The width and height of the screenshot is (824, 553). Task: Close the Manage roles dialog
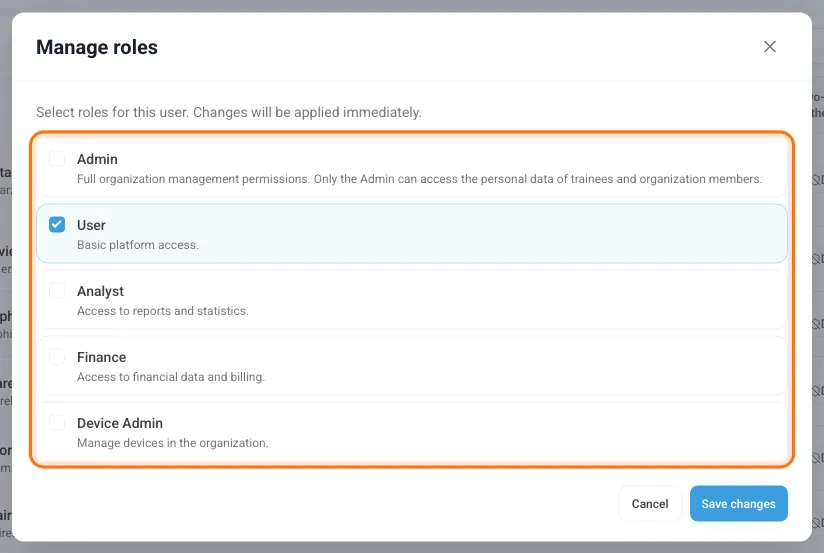(769, 47)
